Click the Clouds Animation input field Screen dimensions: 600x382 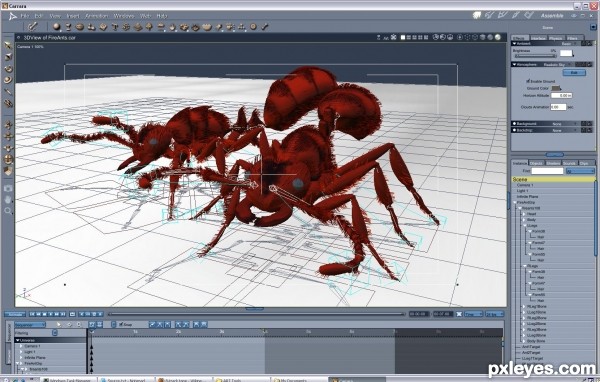coord(558,107)
